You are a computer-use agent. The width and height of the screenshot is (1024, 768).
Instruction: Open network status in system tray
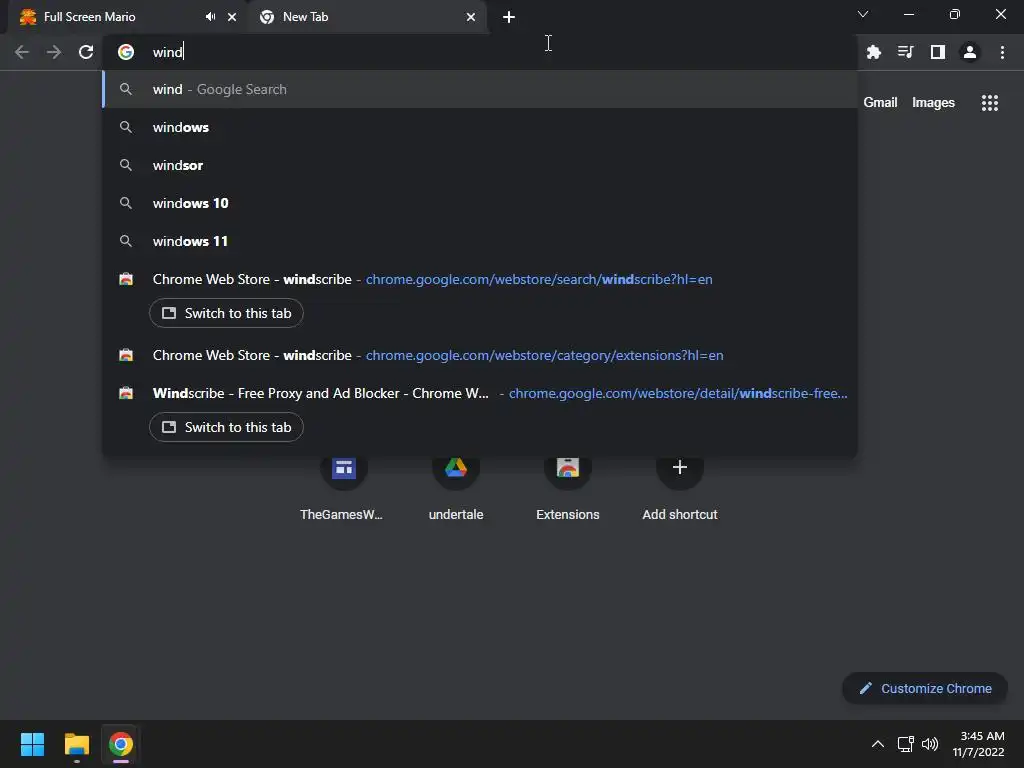point(906,744)
